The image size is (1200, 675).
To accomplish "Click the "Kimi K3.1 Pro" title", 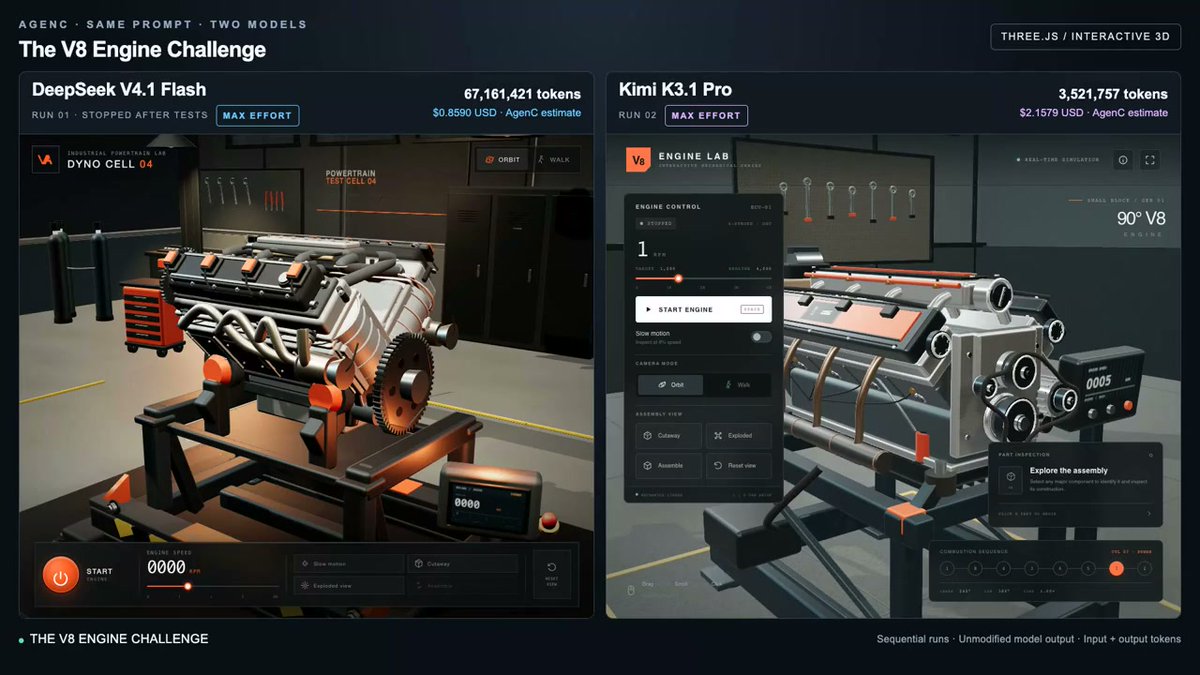I will 675,89.
